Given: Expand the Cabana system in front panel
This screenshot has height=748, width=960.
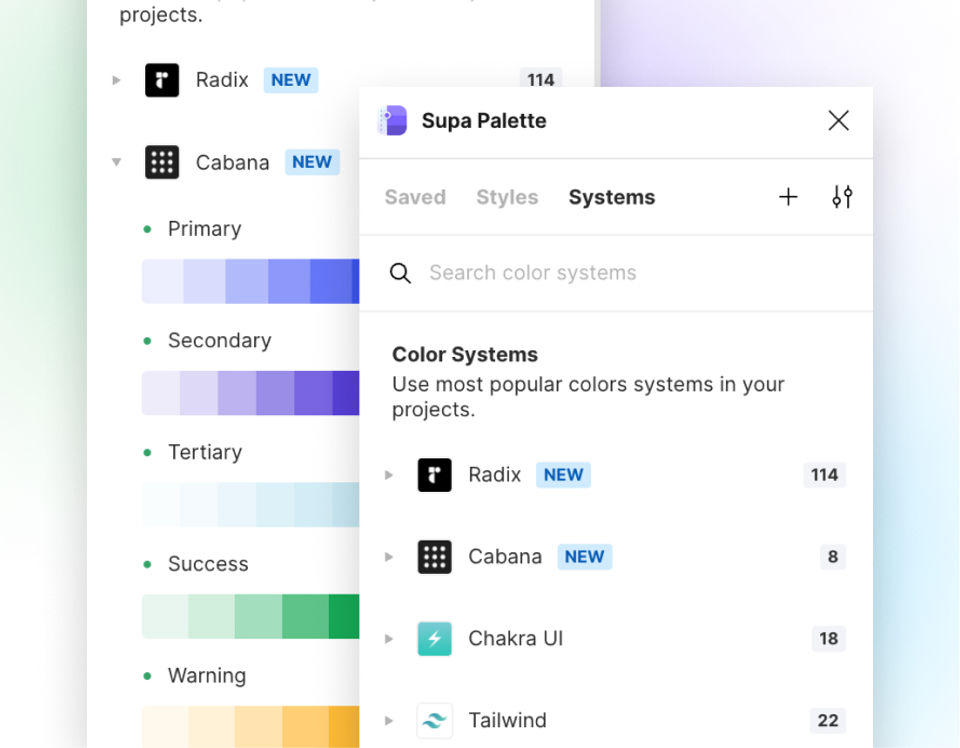Looking at the screenshot, I should [x=389, y=557].
